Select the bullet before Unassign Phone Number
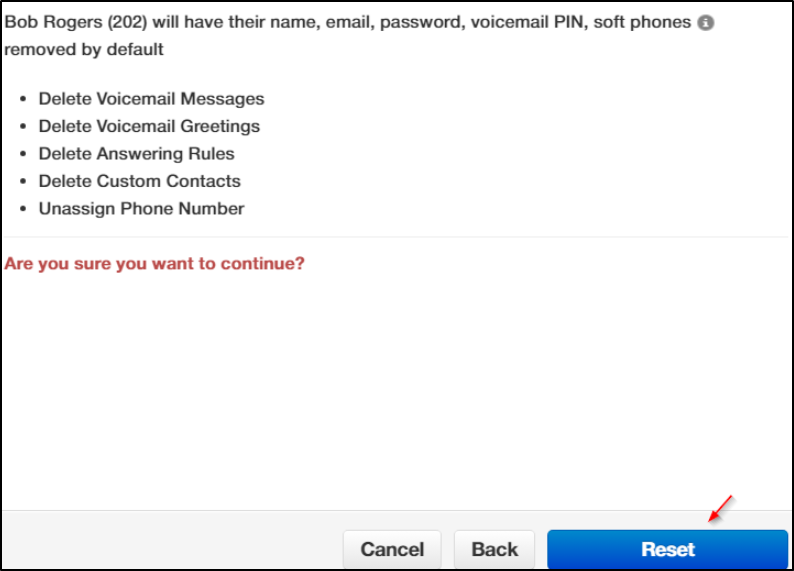The height and width of the screenshot is (571, 794). [x=23, y=209]
